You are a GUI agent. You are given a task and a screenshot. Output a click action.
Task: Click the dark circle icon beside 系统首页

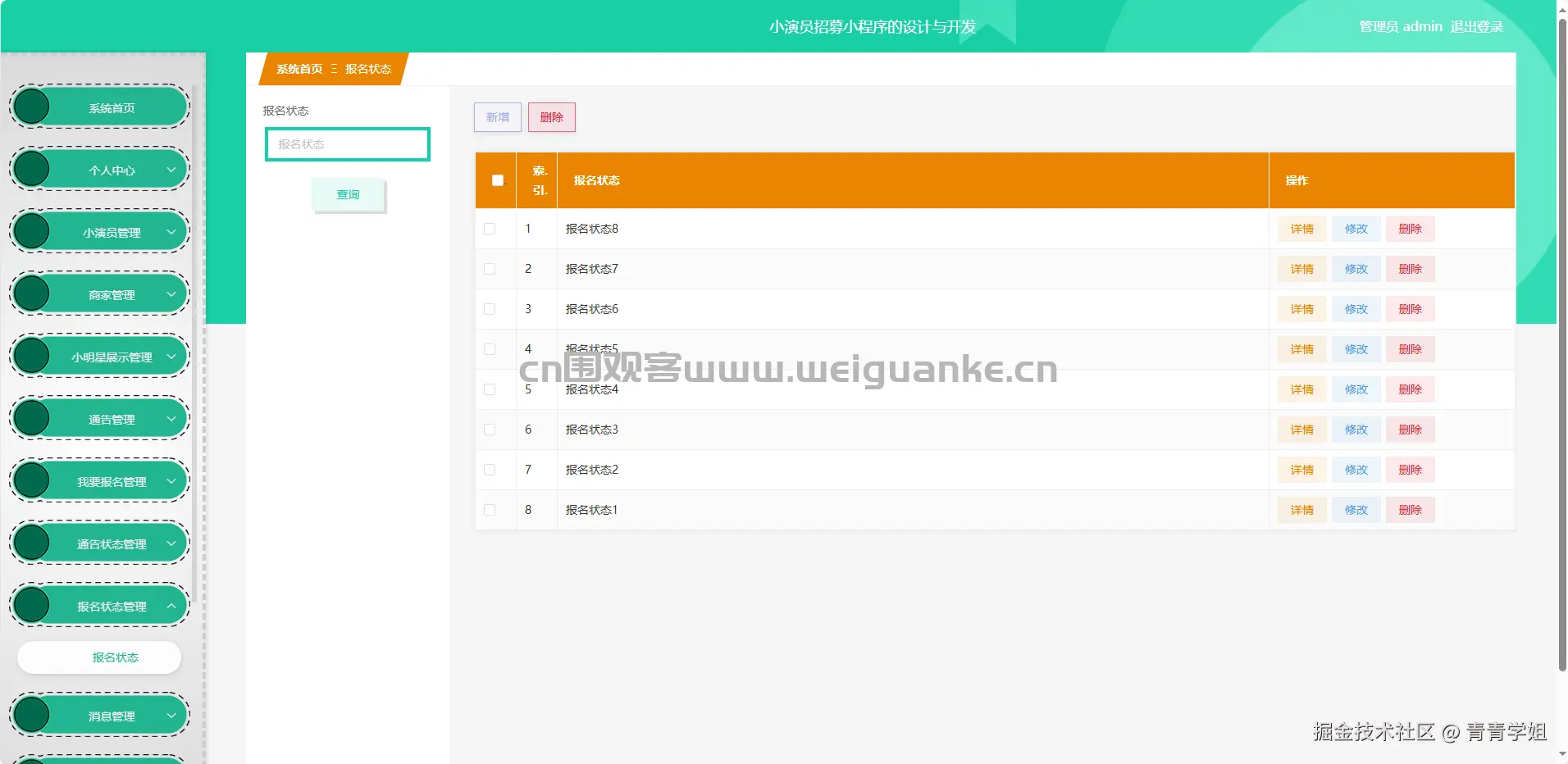pos(32,107)
